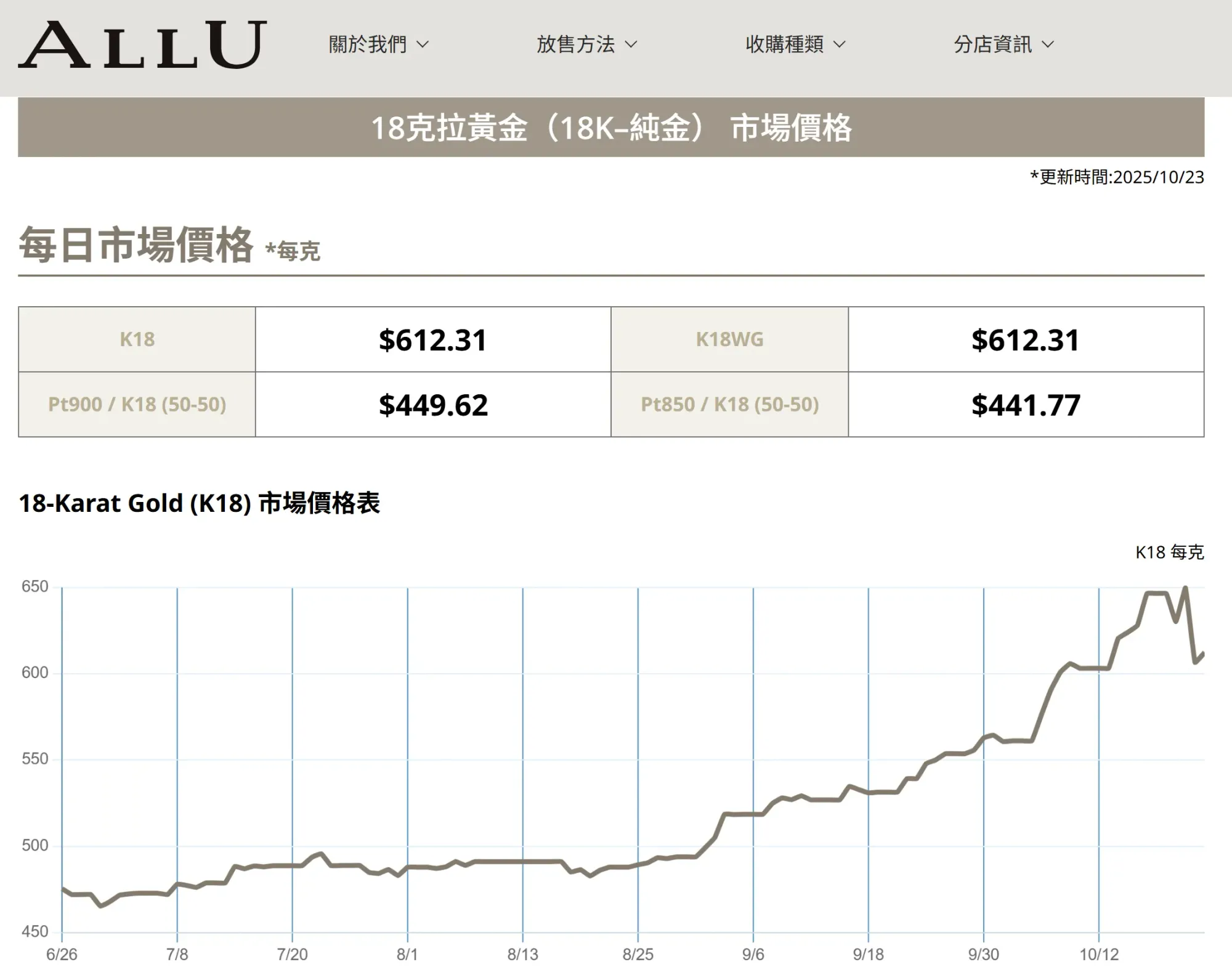
Task: Click the $449.62 price value
Action: click(432, 405)
